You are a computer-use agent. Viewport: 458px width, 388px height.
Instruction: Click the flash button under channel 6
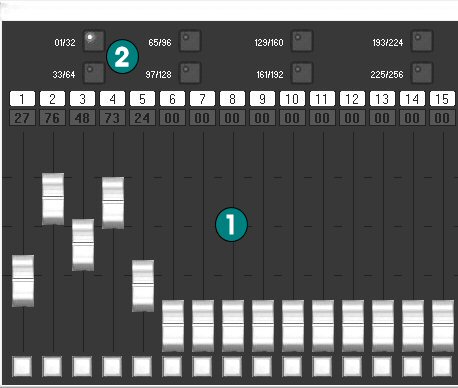172,366
